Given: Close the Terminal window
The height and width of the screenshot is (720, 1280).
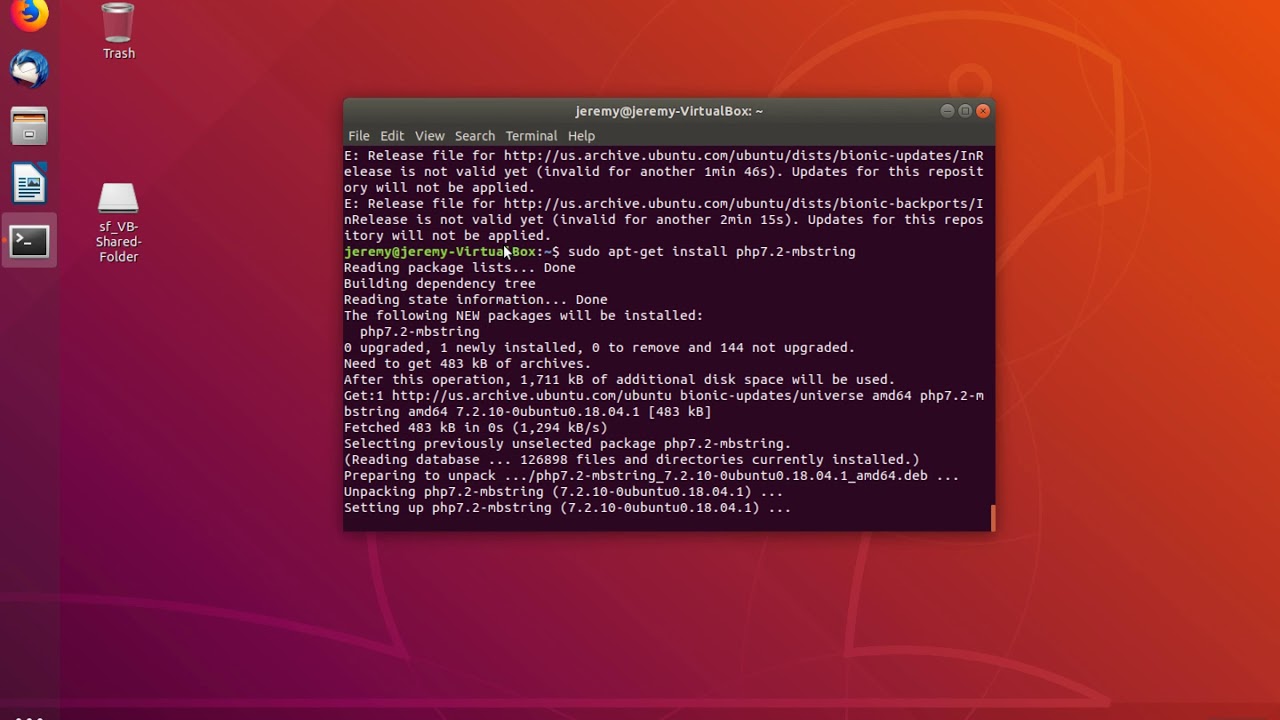Looking at the screenshot, I should pos(983,111).
